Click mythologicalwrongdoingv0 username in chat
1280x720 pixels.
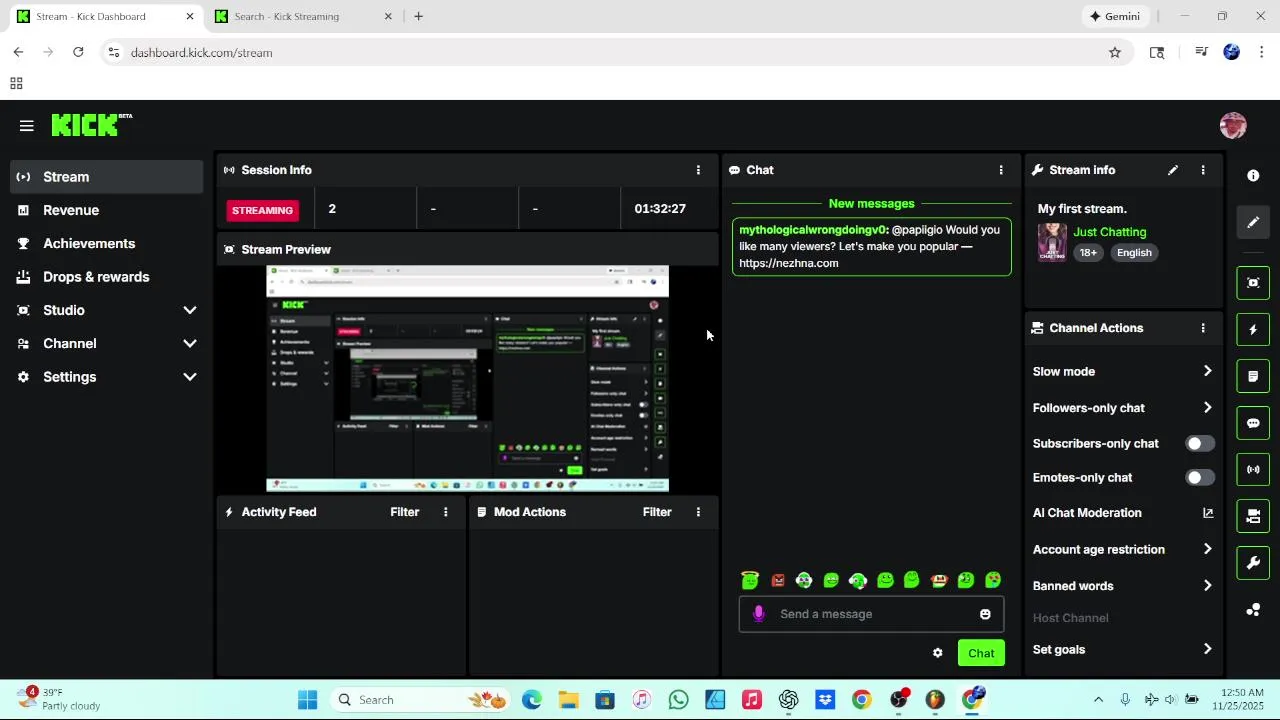(812, 230)
